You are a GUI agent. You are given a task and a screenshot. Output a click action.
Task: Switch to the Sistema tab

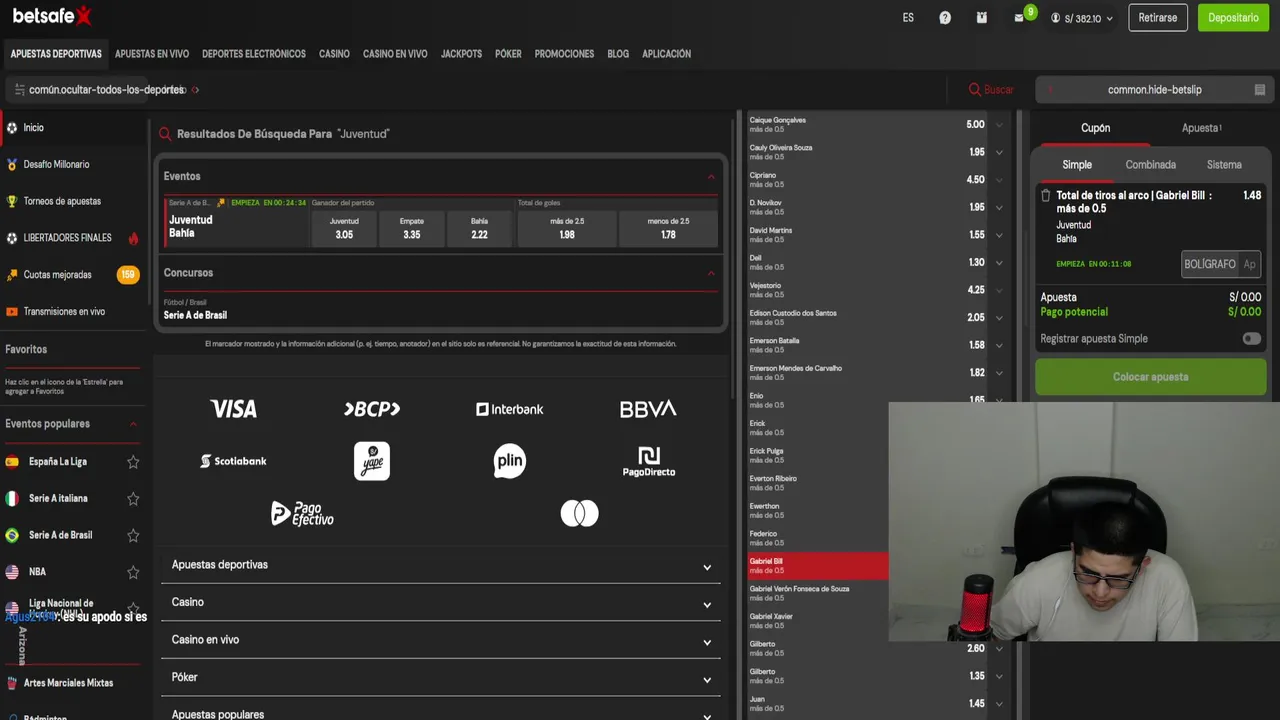pyautogui.click(x=1224, y=165)
